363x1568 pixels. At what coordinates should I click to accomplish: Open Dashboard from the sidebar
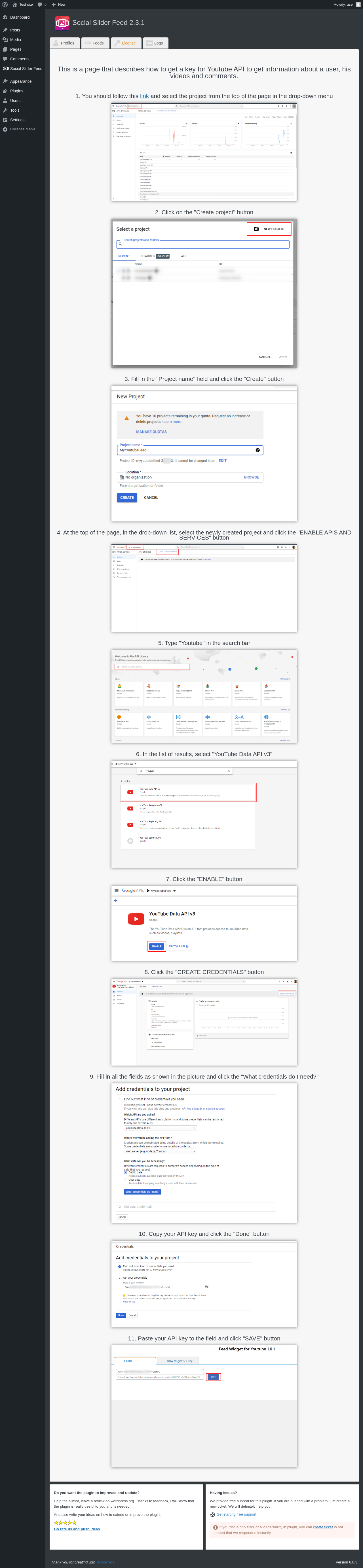(22, 17)
